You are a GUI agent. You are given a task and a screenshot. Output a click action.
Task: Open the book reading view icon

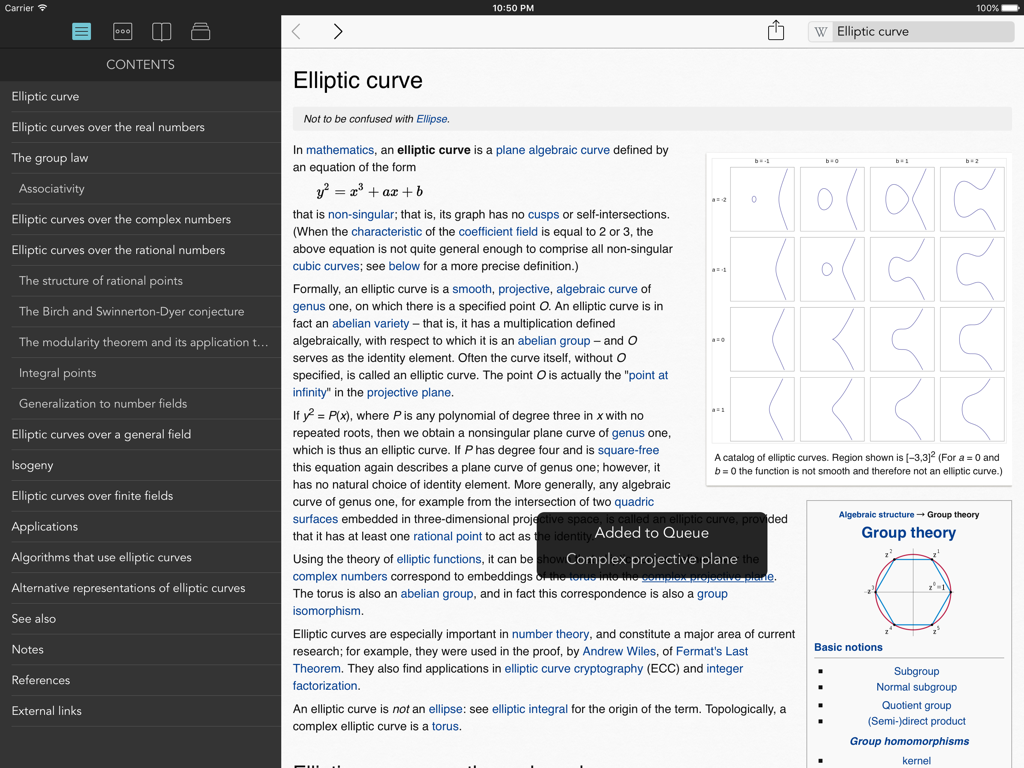pyautogui.click(x=161, y=31)
